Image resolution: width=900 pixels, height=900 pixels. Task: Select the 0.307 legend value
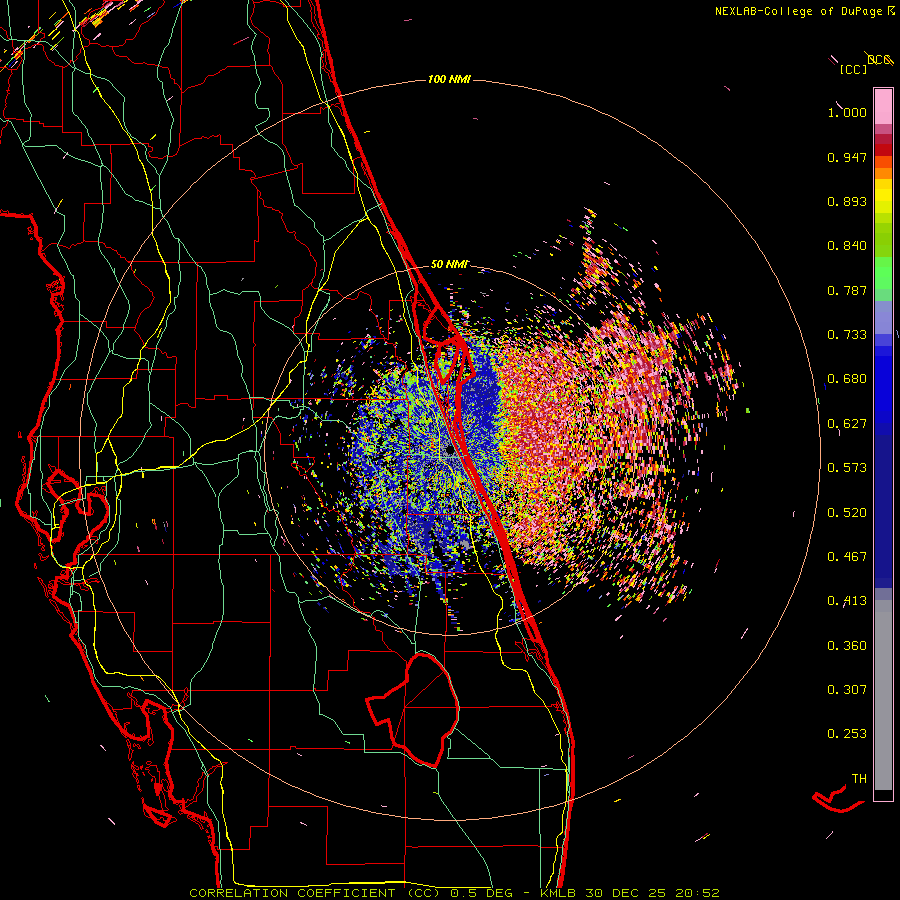(847, 690)
